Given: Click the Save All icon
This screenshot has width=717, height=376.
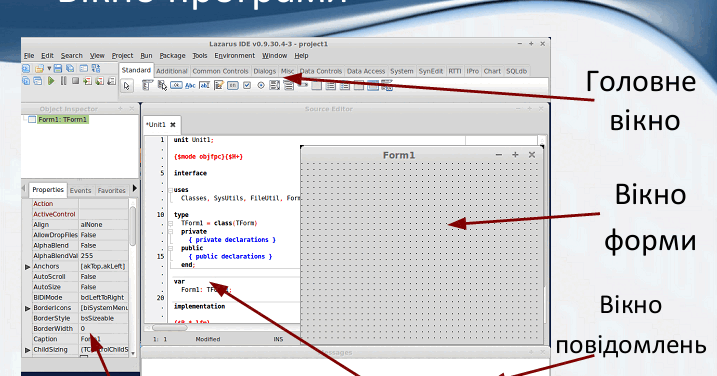Looking at the screenshot, I should tap(70, 69).
